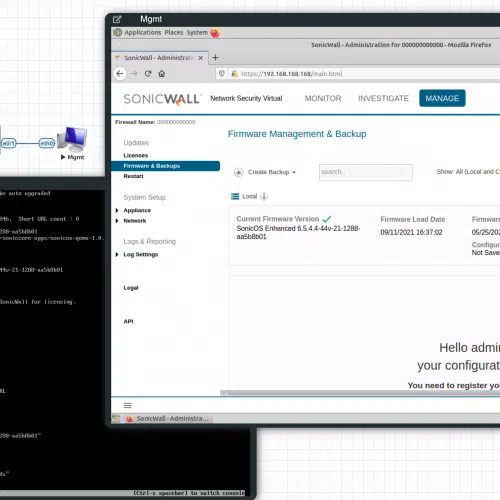Switch to the MONITOR tab
This screenshot has height=500, width=500.
coord(323,98)
